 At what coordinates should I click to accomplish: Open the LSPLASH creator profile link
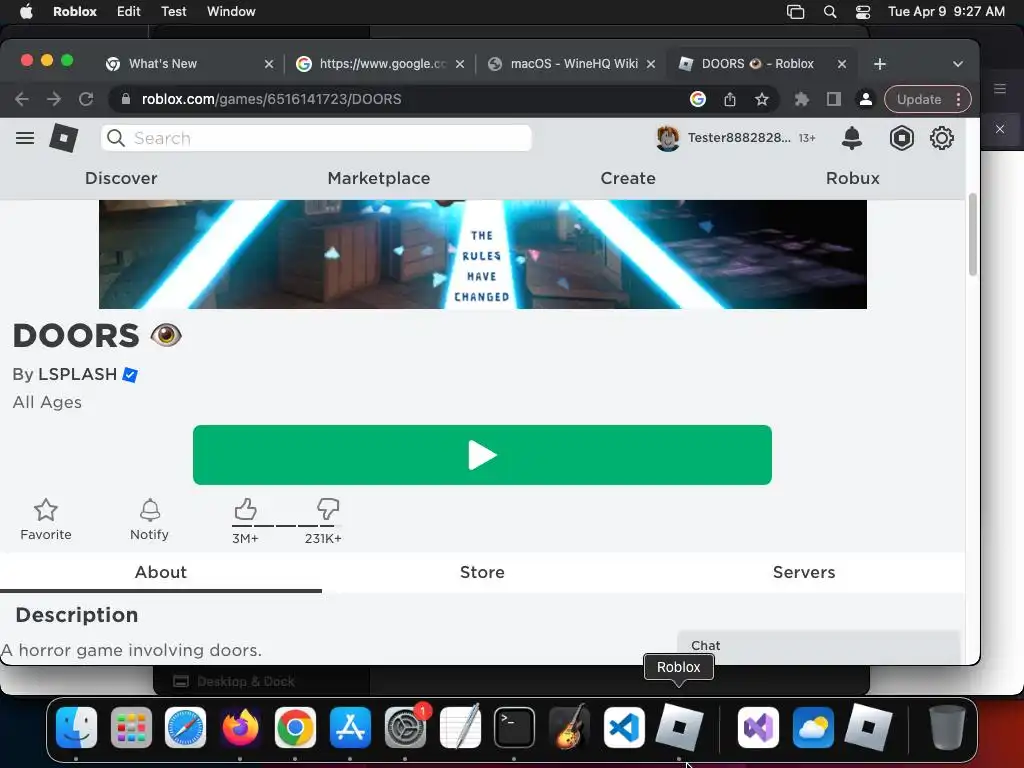(x=77, y=374)
